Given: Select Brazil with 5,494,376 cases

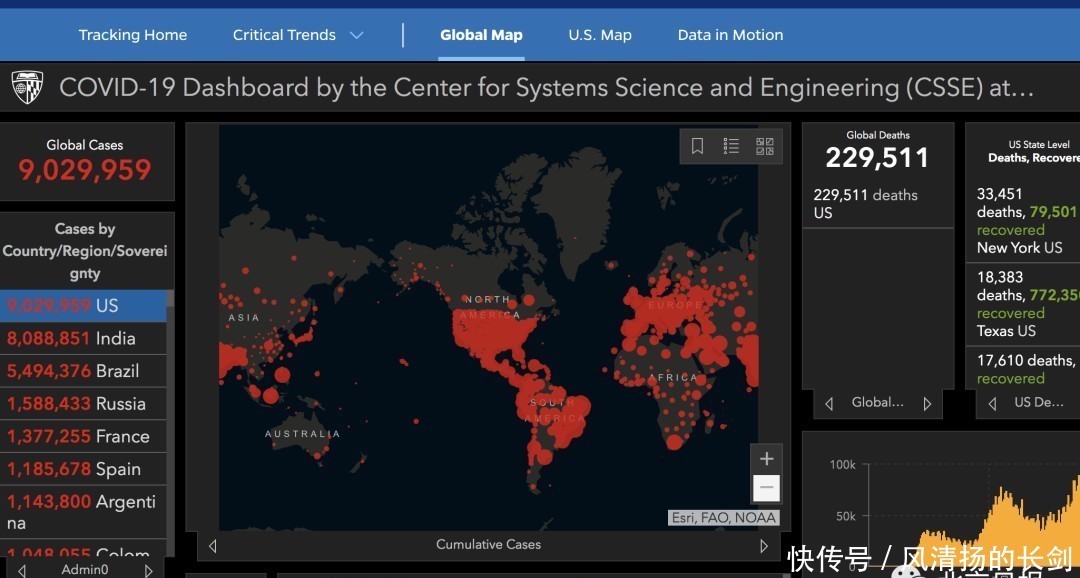Looking at the screenshot, I should (x=83, y=371).
